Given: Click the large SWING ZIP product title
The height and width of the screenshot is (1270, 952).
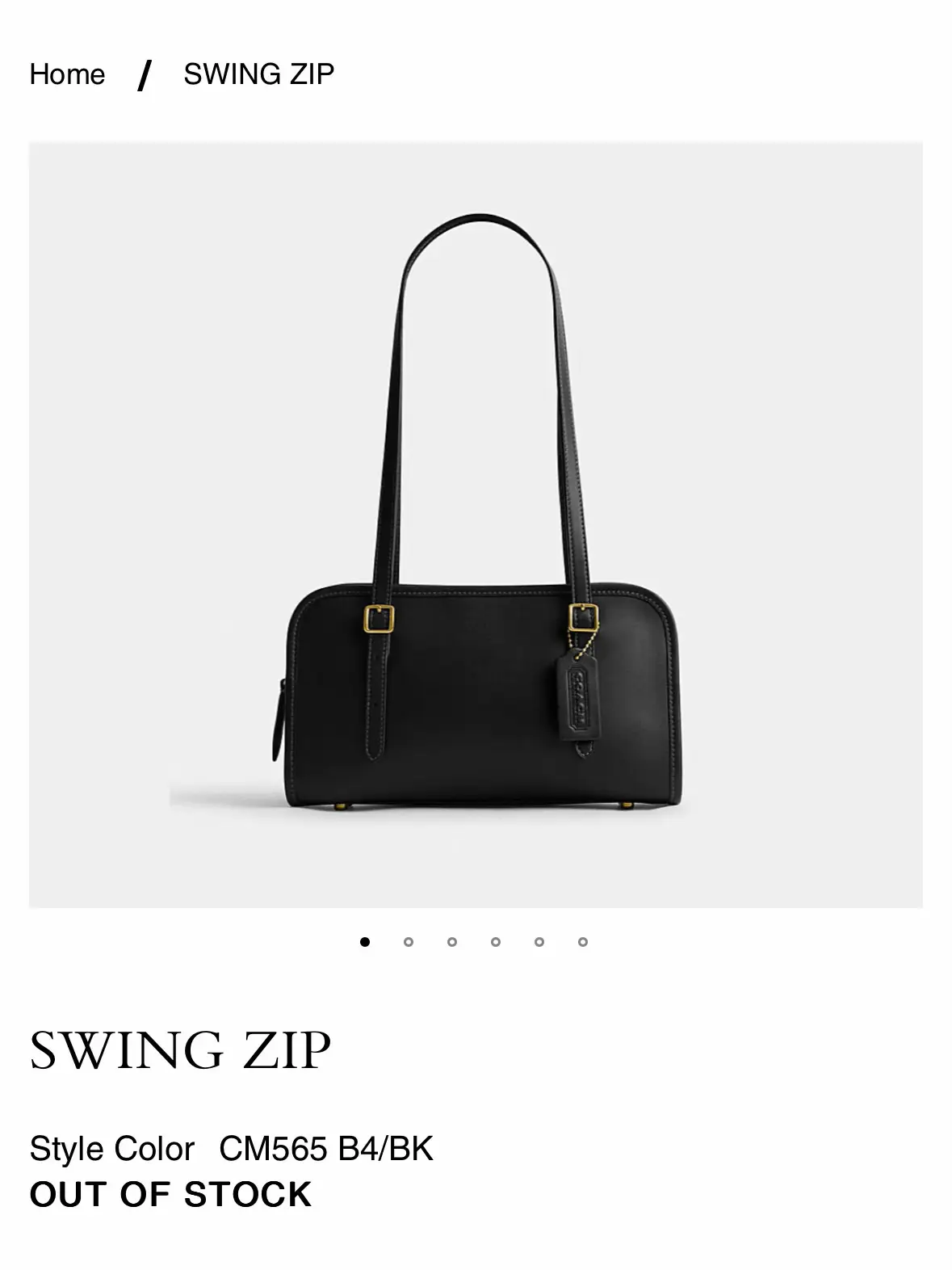Looking at the screenshot, I should point(181,1050).
